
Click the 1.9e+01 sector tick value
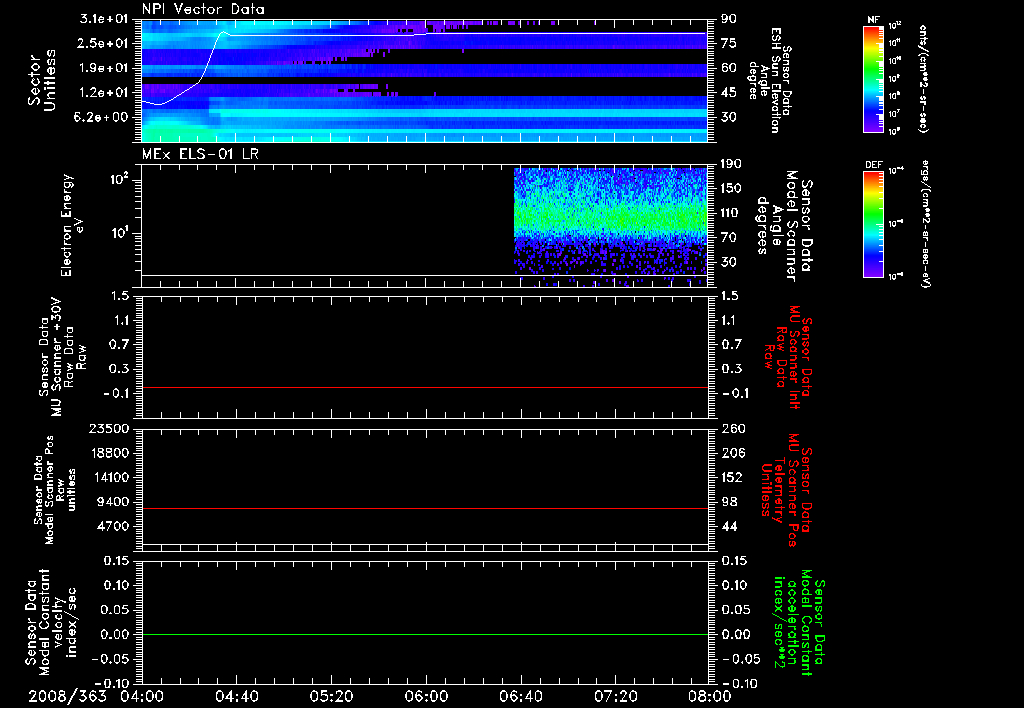[x=103, y=68]
